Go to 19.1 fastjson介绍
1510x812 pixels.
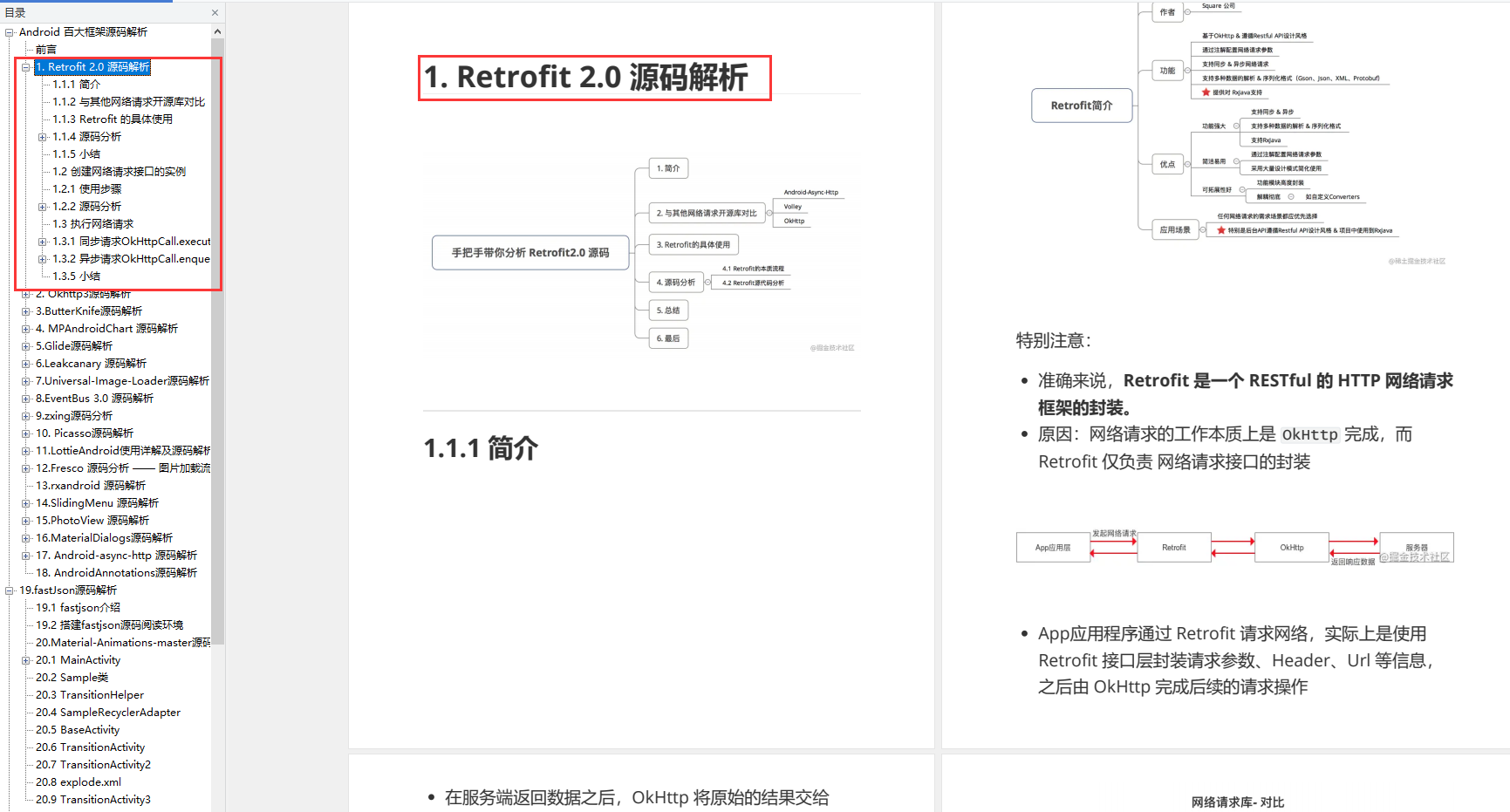(79, 608)
